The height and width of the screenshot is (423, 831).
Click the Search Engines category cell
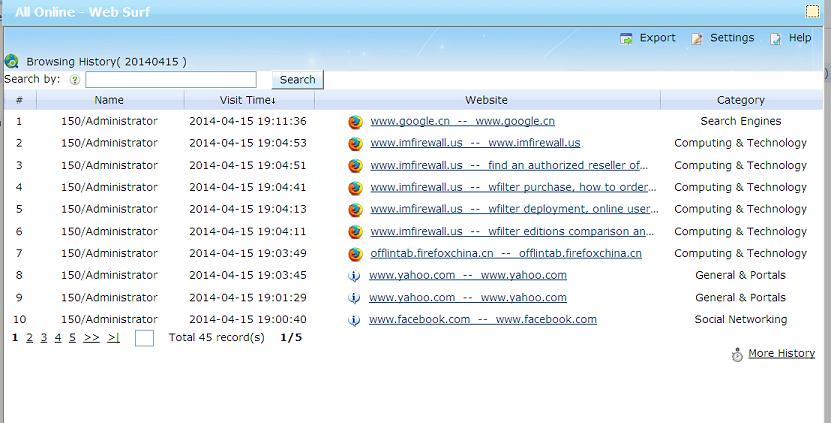click(740, 121)
